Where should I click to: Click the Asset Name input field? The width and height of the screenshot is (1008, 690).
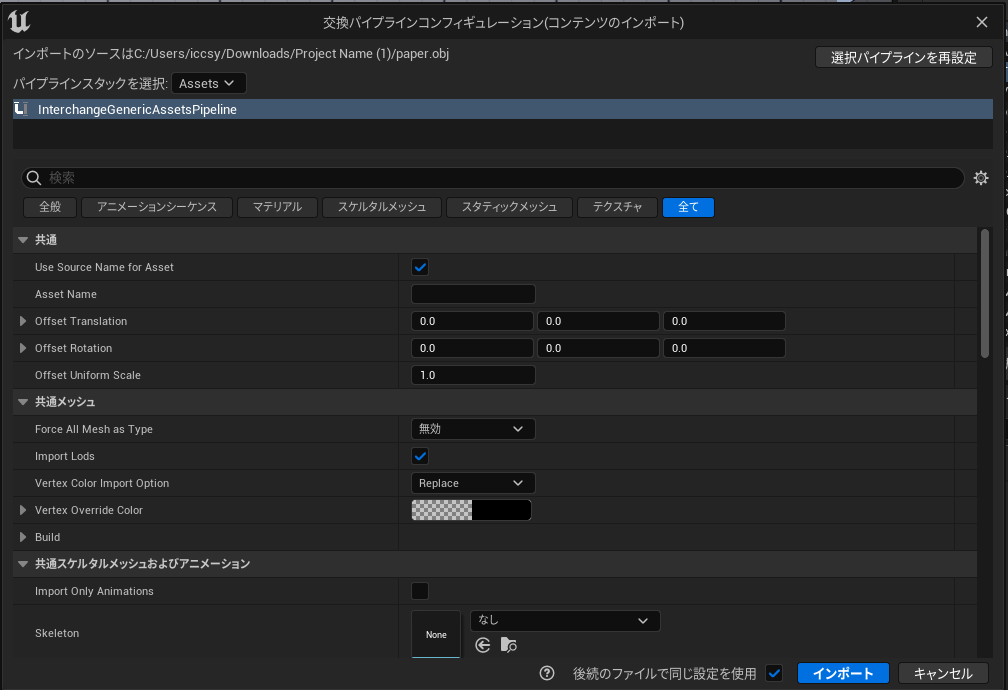(x=473, y=294)
